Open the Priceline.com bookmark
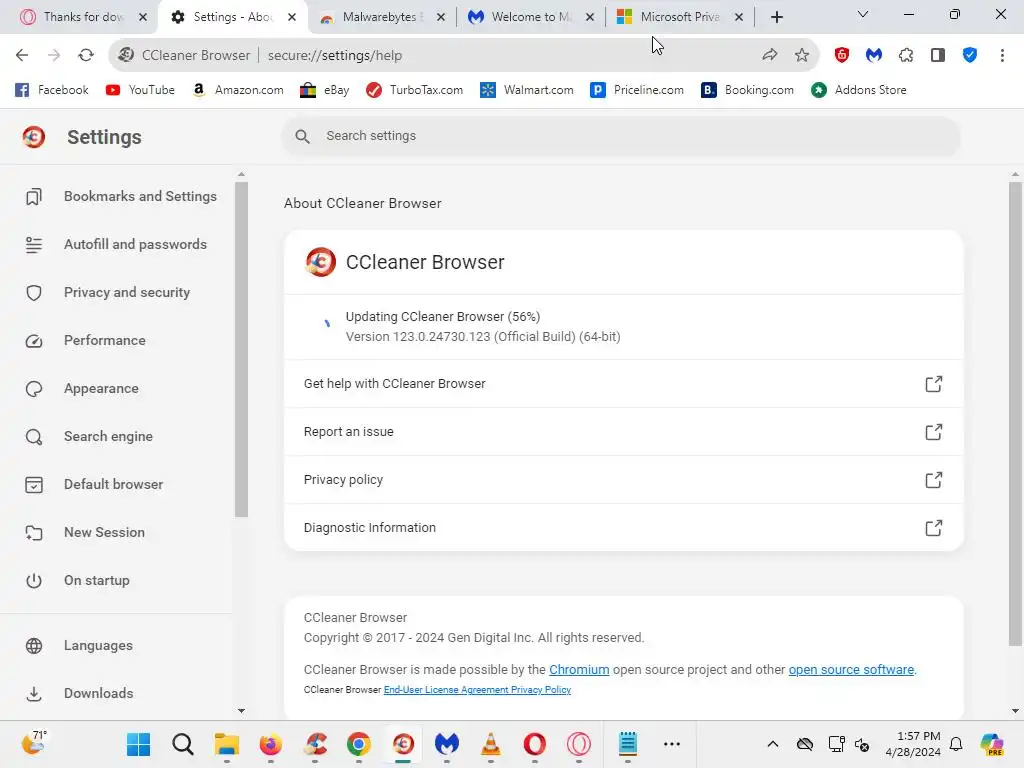 637,90
